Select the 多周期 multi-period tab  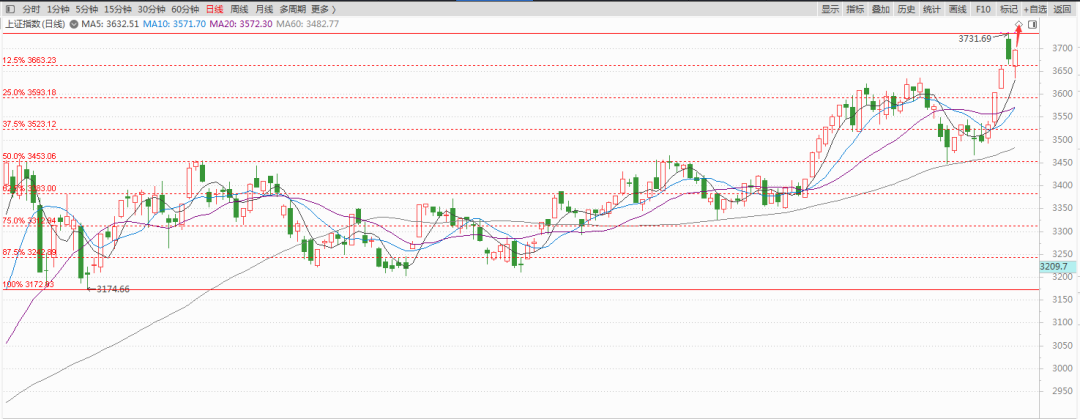293,9
